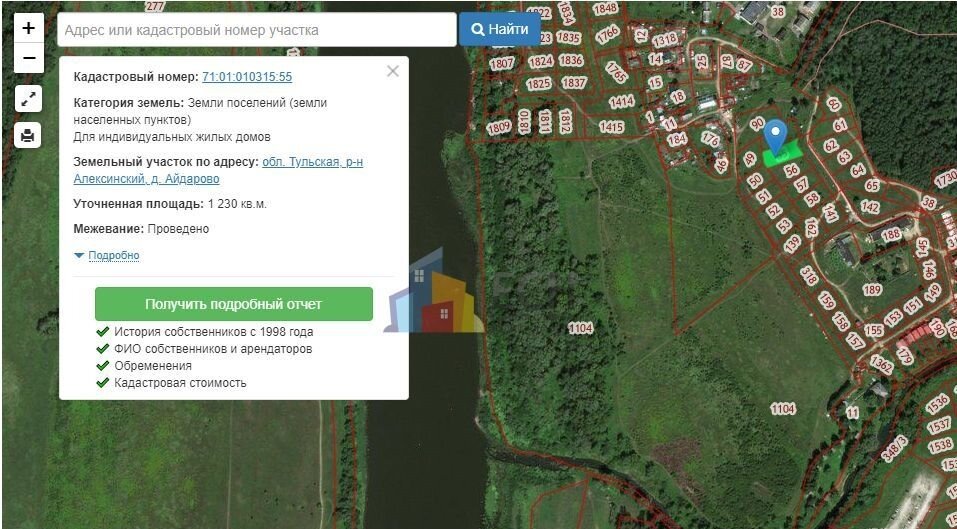Open cadastral number 71:01:010315:55 link

pyautogui.click(x=247, y=77)
